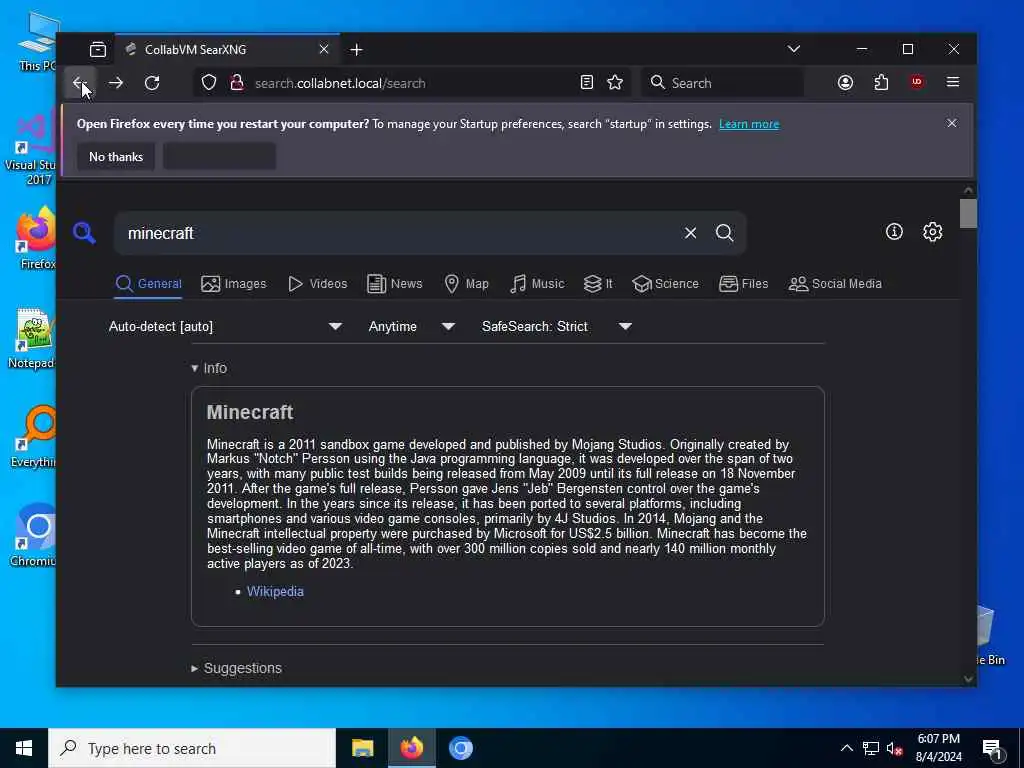Screen dimensions: 1024x768
Task: Open the network tray icon
Action: tap(871, 748)
